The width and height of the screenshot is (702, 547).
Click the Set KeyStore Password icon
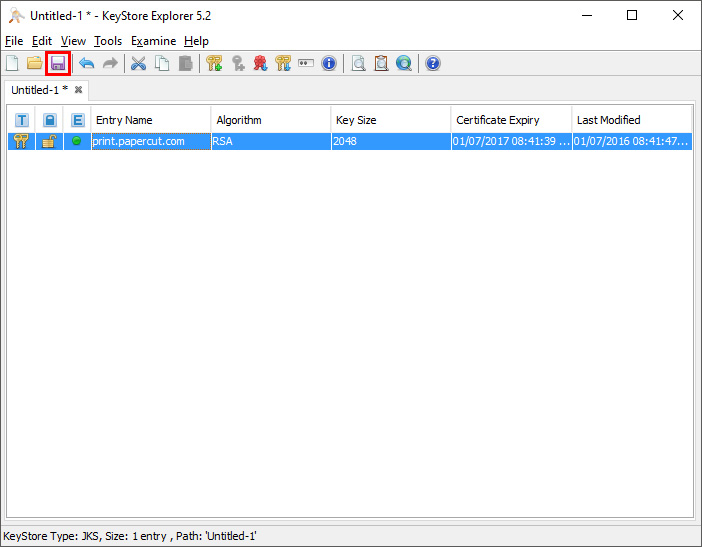point(306,63)
